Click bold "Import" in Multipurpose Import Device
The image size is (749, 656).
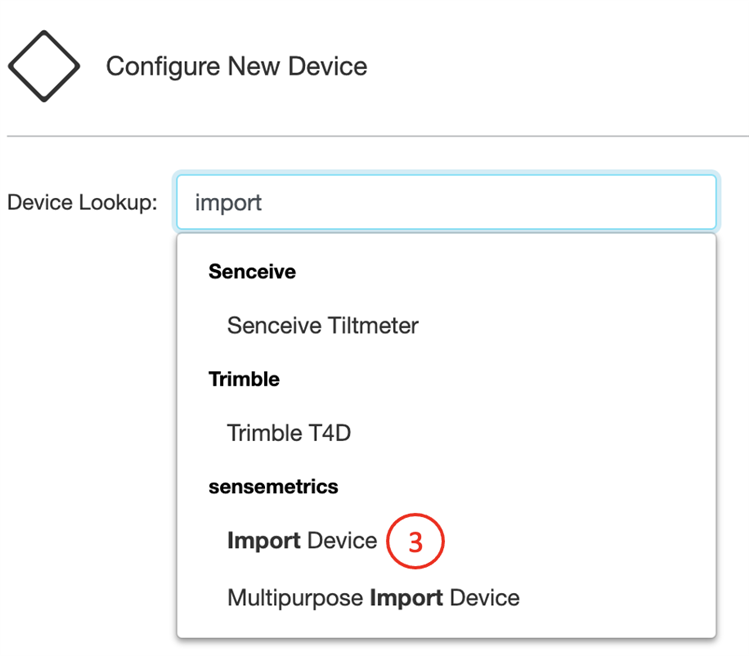[x=406, y=598]
